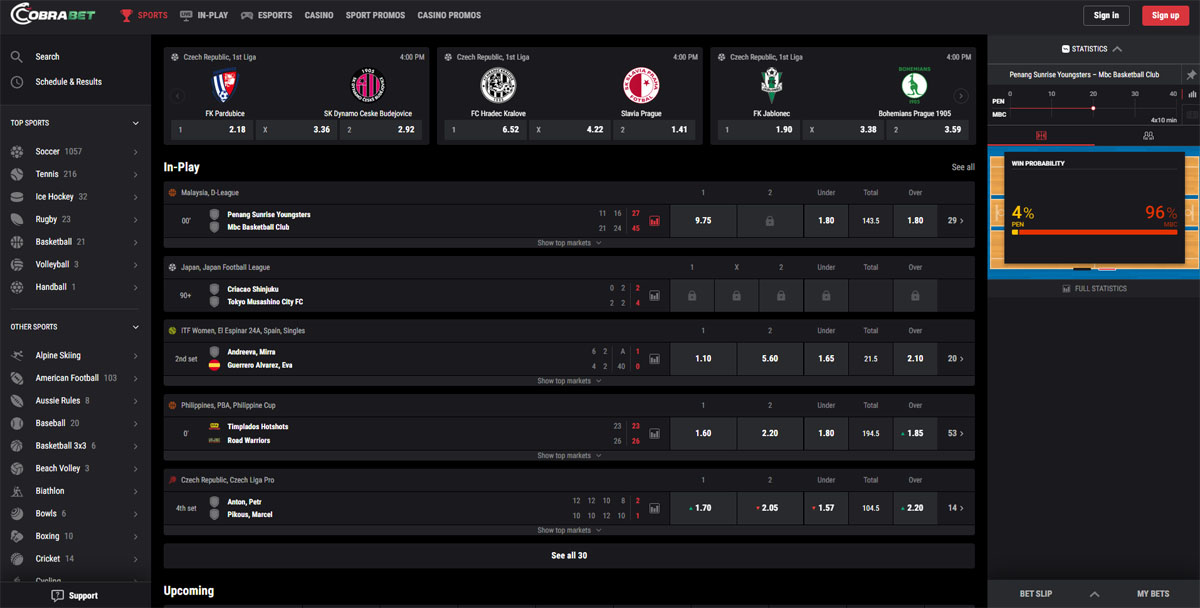Click the Sign in button

pos(1106,15)
